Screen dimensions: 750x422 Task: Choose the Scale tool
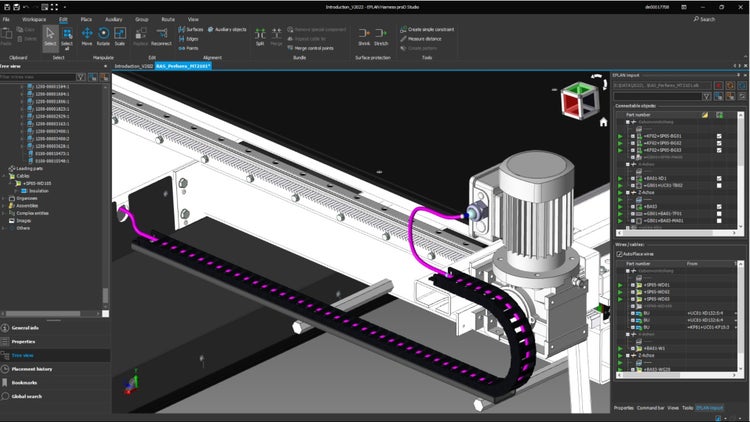point(119,35)
